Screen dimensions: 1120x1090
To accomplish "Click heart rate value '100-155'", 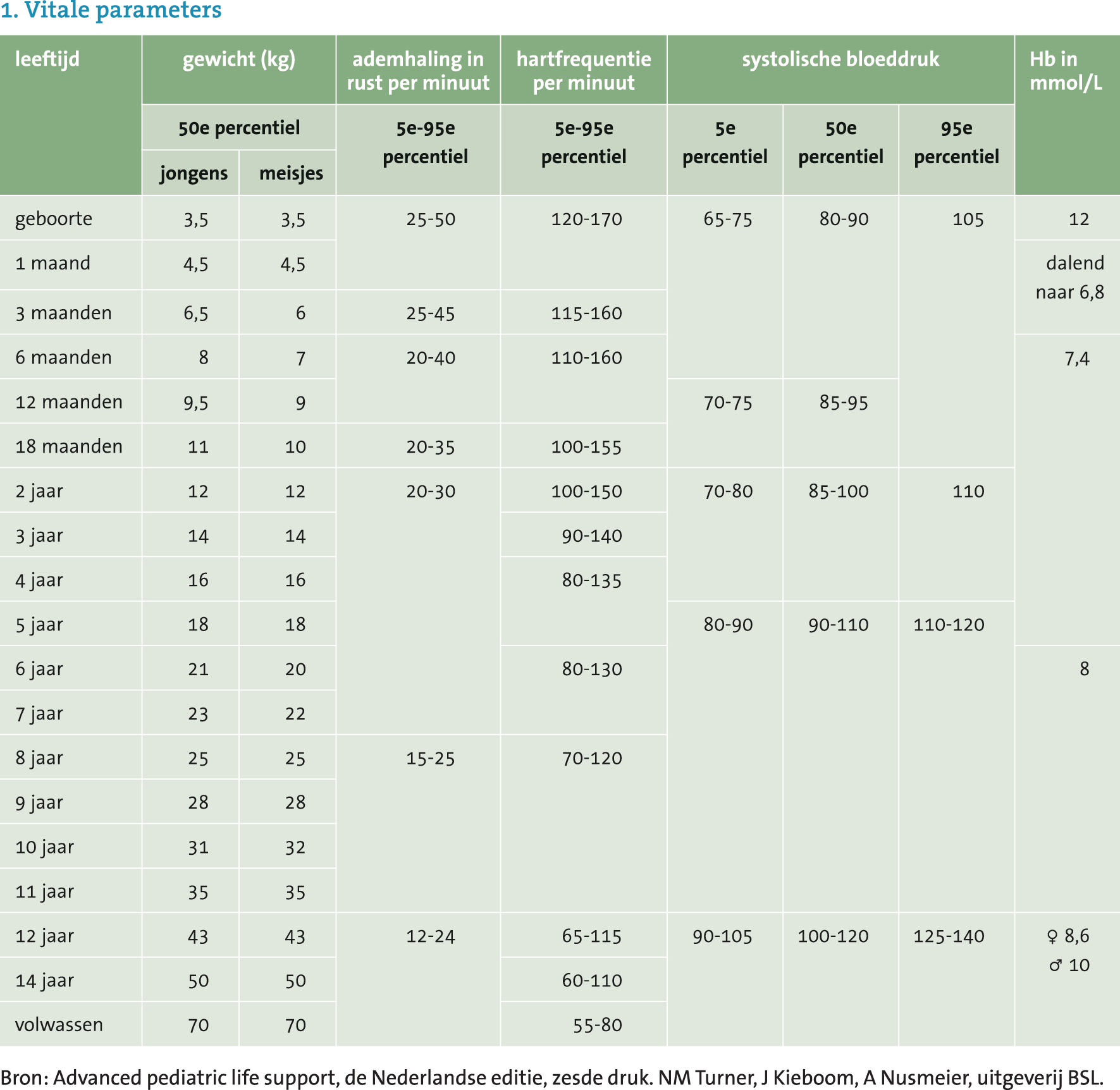I will tap(586, 447).
